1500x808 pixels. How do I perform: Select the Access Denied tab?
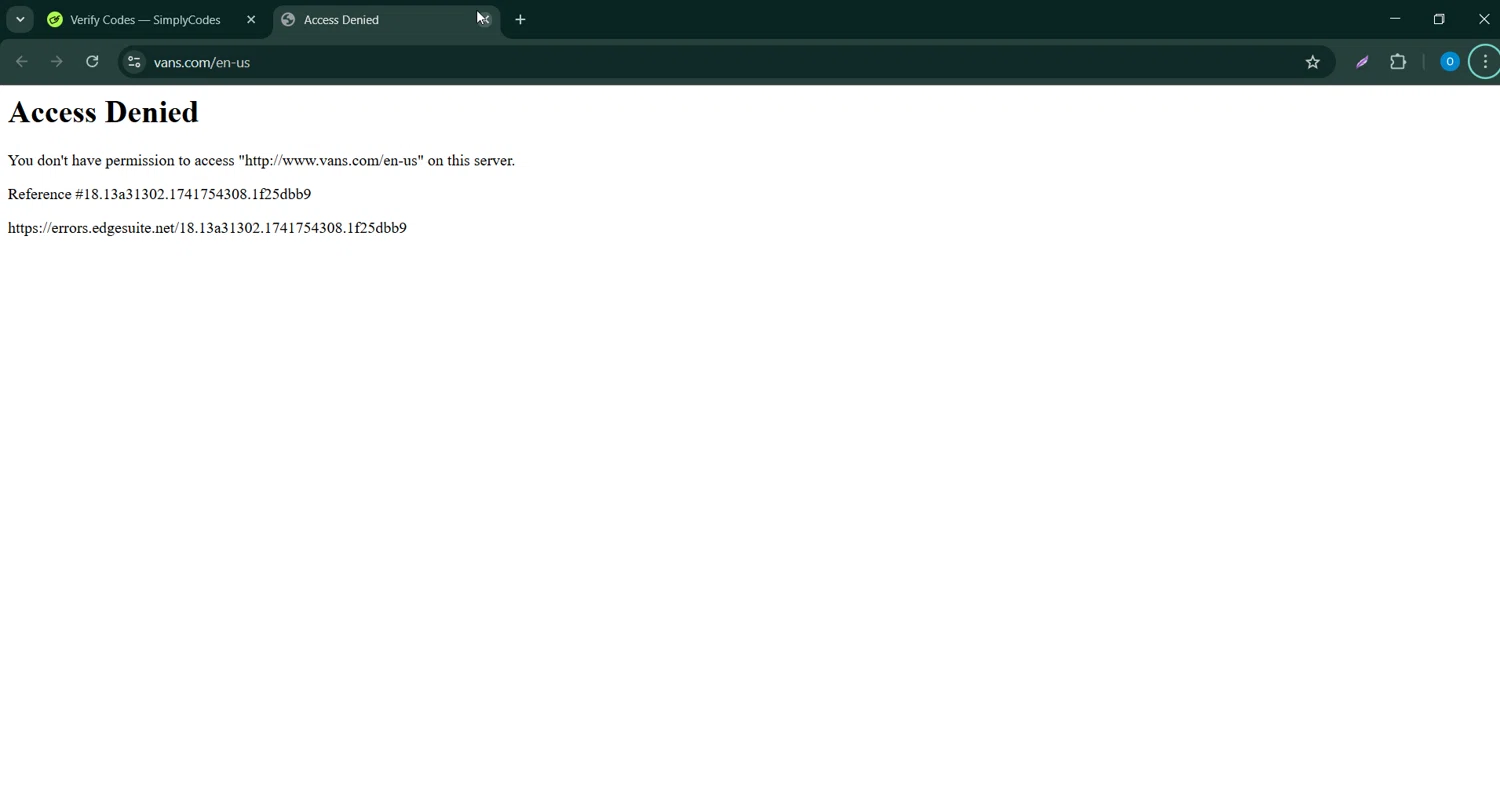point(386,19)
